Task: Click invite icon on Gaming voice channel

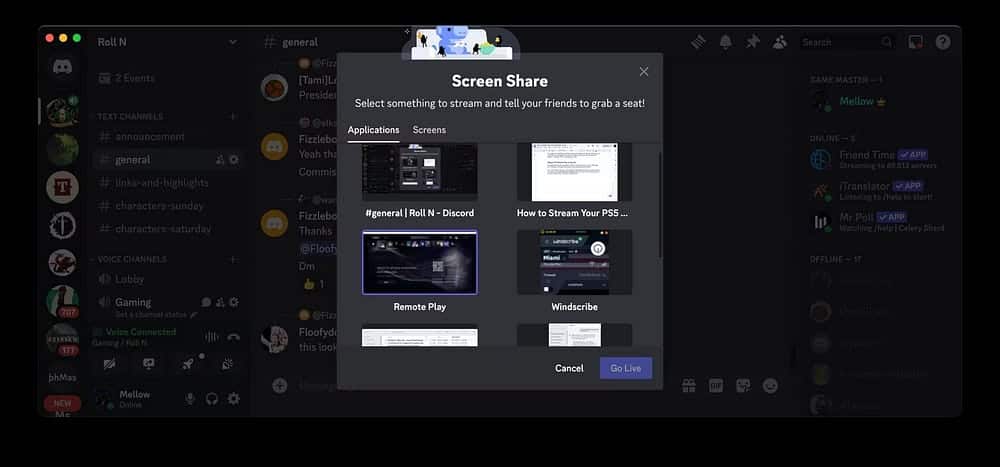Action: point(220,302)
